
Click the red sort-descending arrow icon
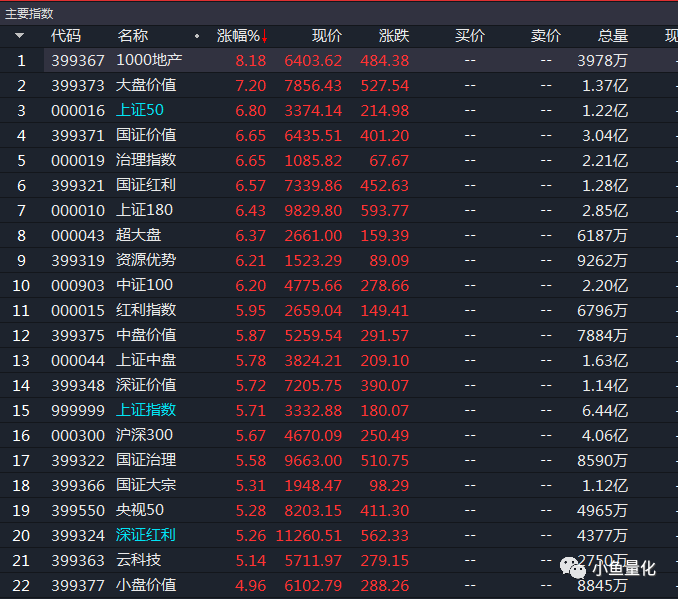point(264,37)
